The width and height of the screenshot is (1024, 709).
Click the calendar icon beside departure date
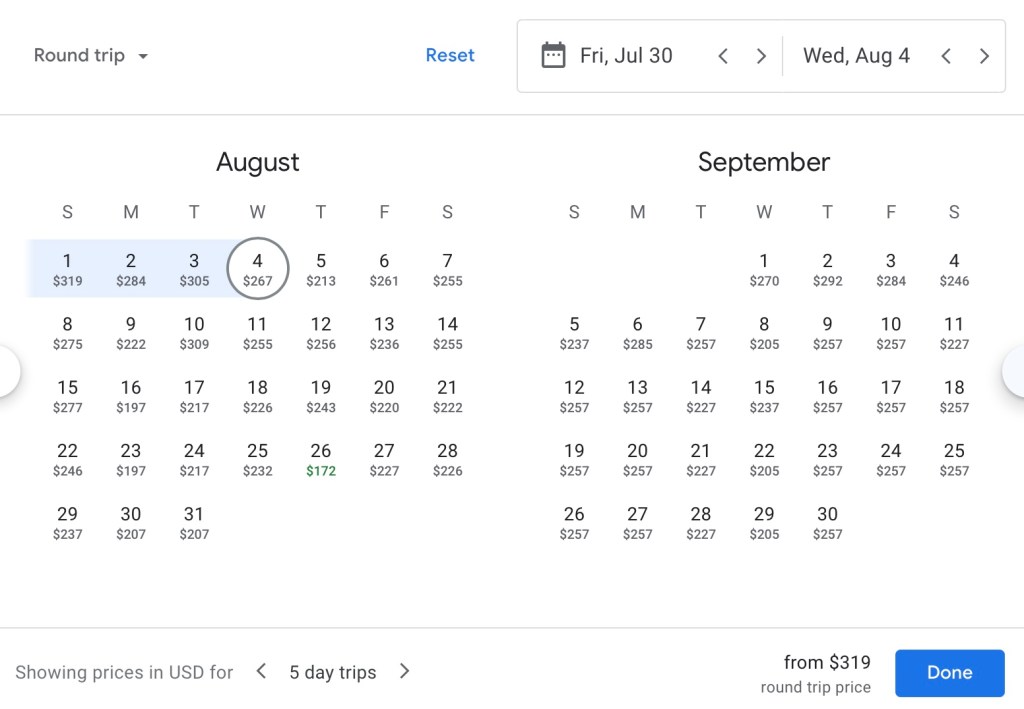click(553, 55)
